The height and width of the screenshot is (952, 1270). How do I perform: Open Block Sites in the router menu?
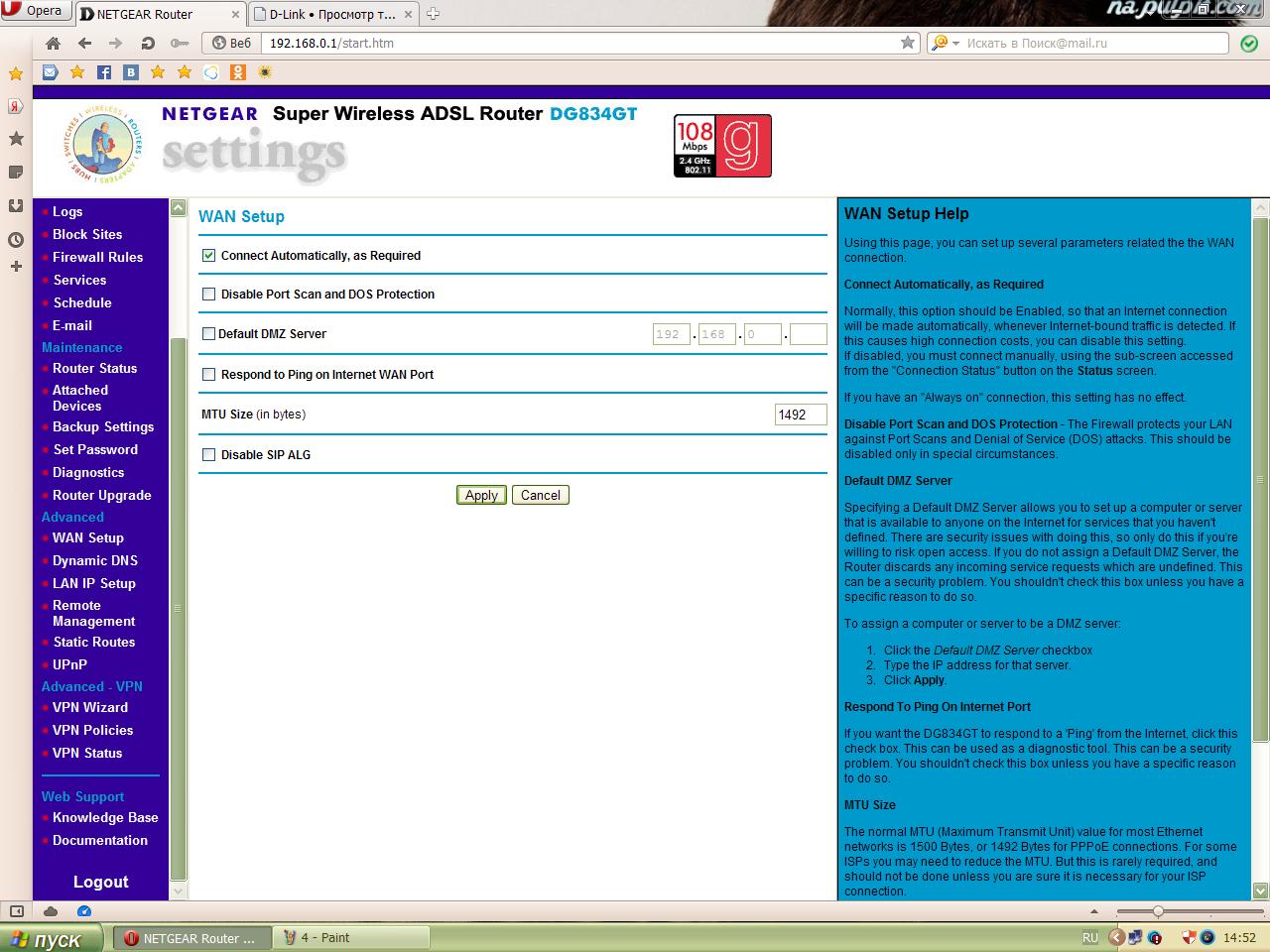click(x=87, y=234)
